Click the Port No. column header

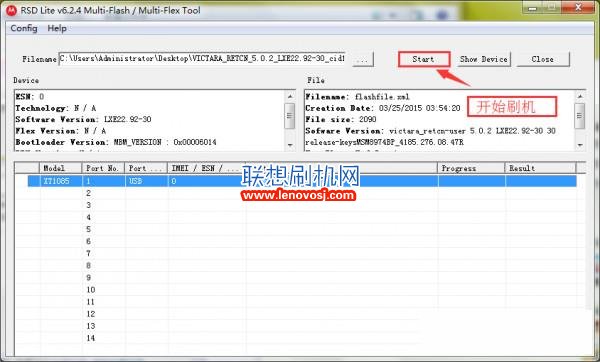(103, 168)
